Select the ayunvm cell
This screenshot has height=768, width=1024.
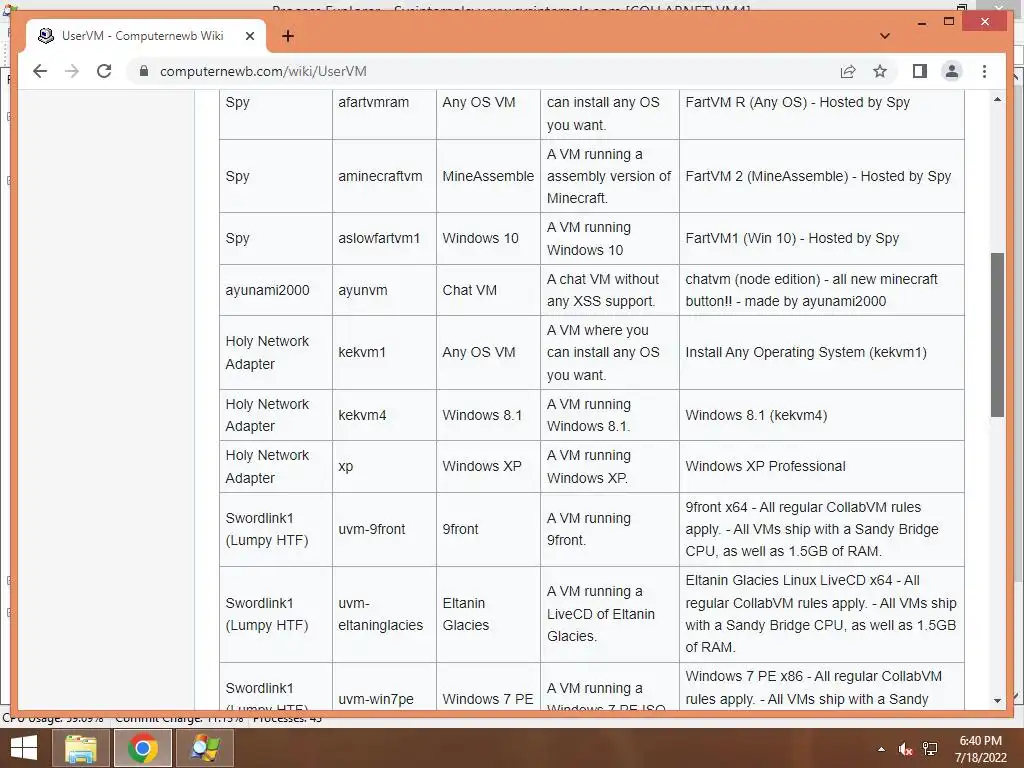click(x=384, y=290)
